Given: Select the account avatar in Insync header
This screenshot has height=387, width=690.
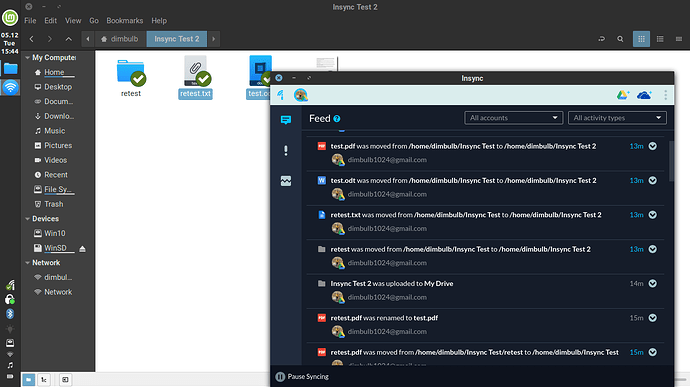Looking at the screenshot, I should (x=301, y=95).
